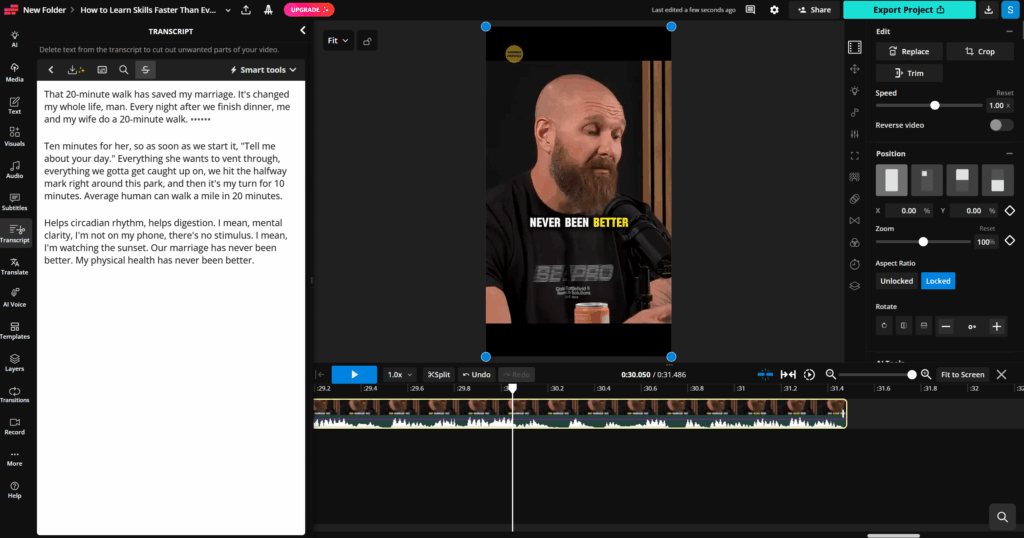
Task: Select the bottom-half position preset
Action: pyautogui.click(x=997, y=180)
